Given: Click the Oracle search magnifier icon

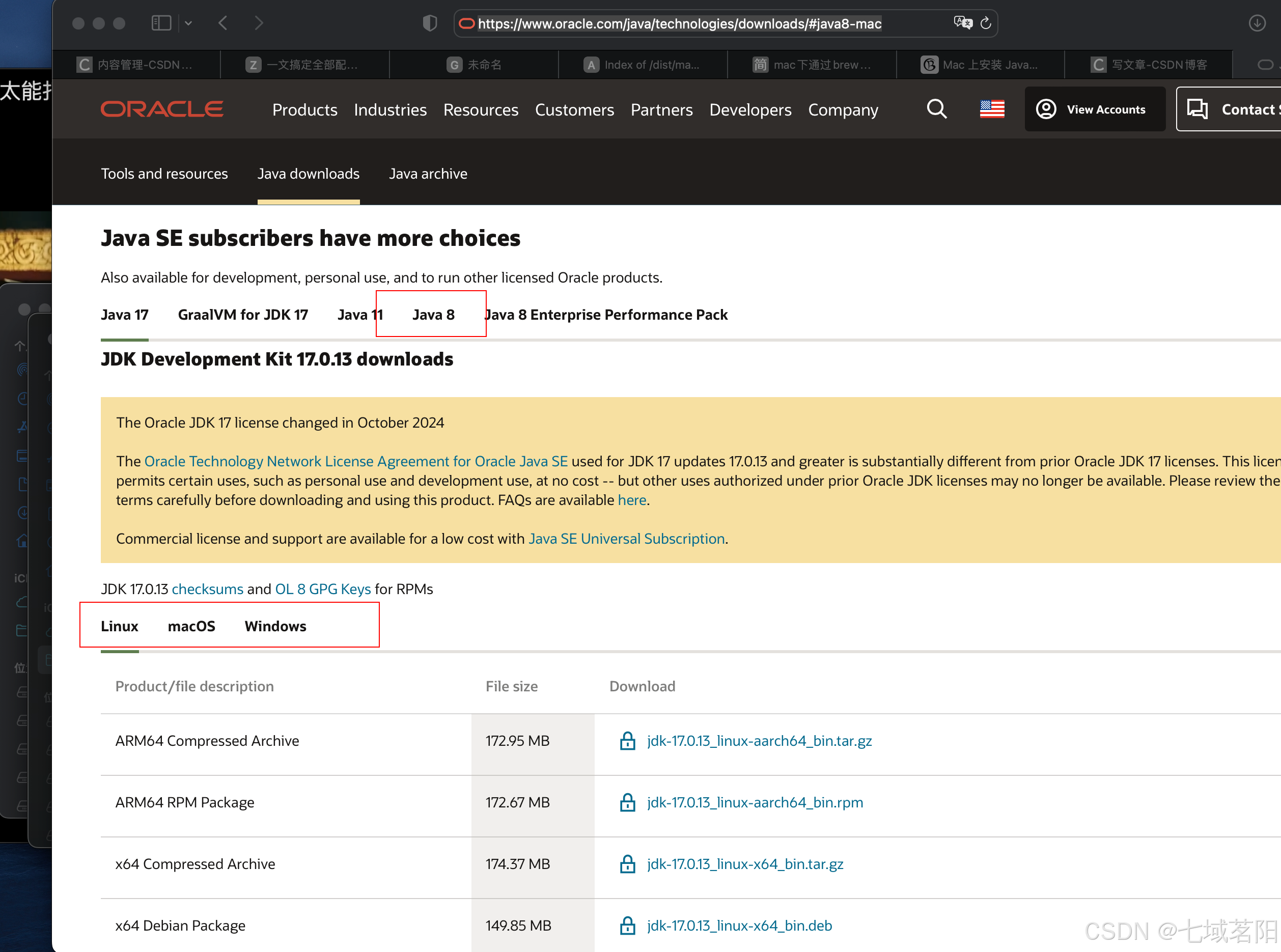Looking at the screenshot, I should (936, 109).
